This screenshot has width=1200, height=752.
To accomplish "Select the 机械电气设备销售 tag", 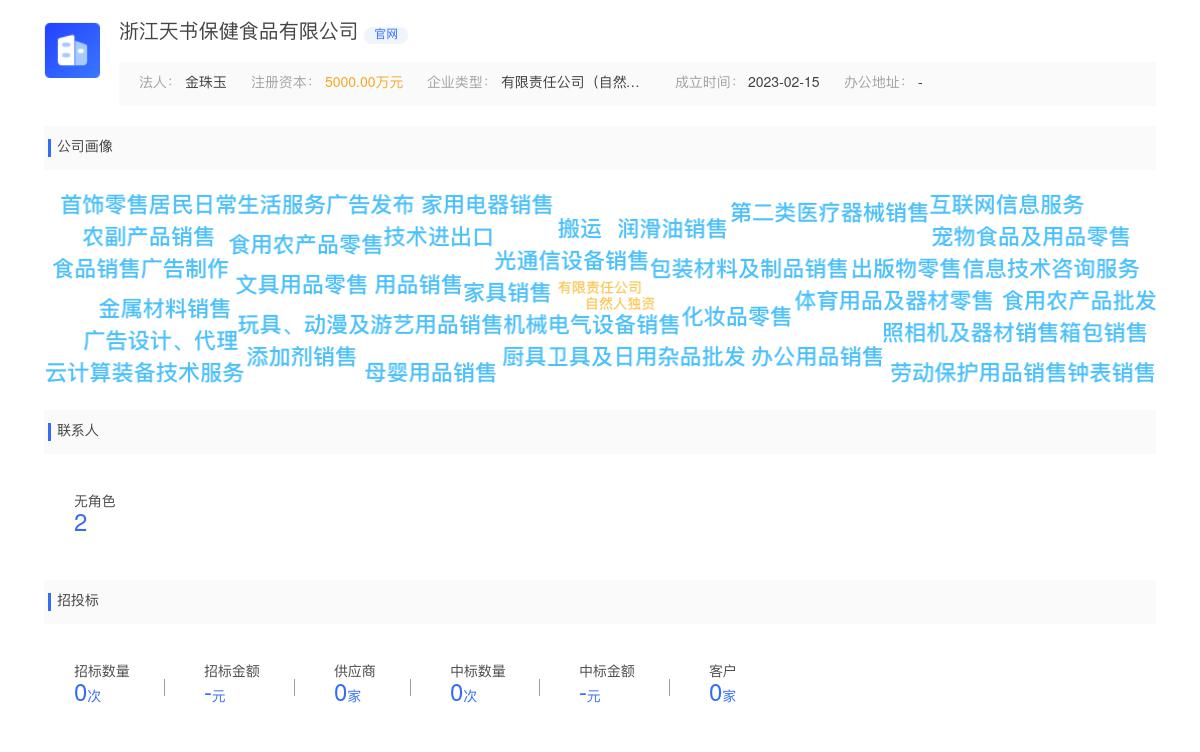I will pyautogui.click(x=591, y=325).
